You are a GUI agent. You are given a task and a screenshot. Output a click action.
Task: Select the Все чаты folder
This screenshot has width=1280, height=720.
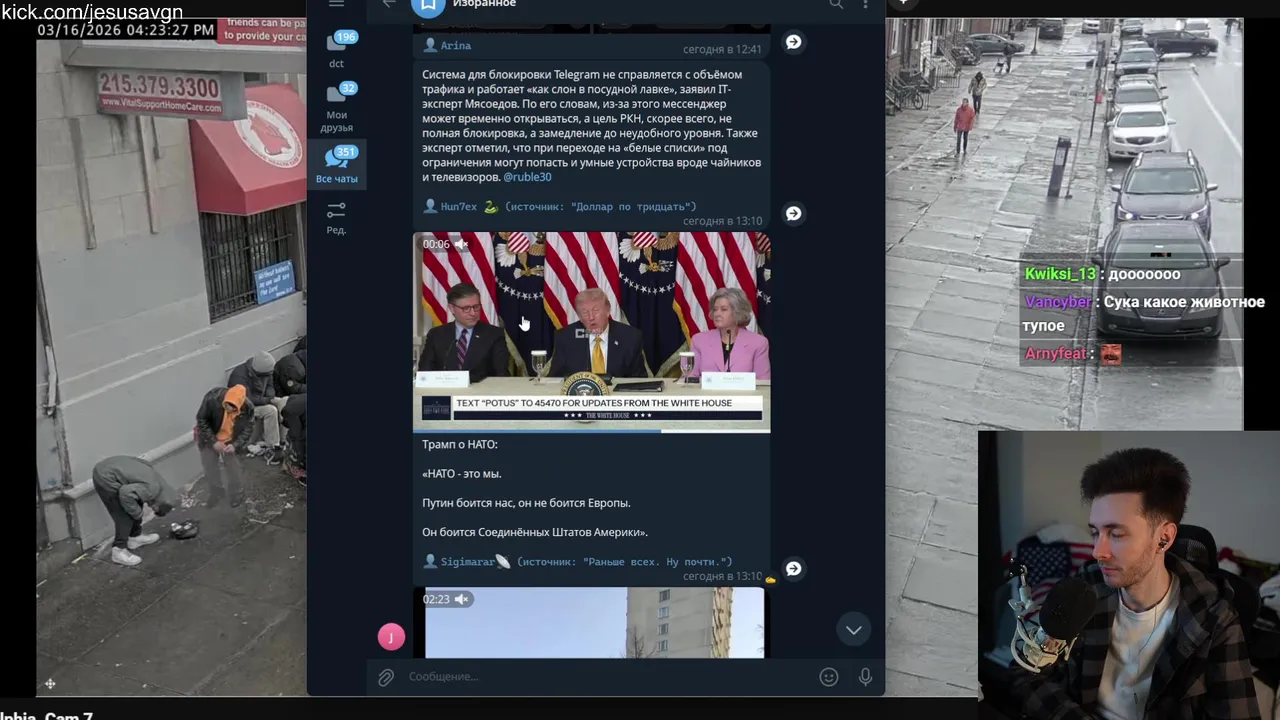coord(337,165)
